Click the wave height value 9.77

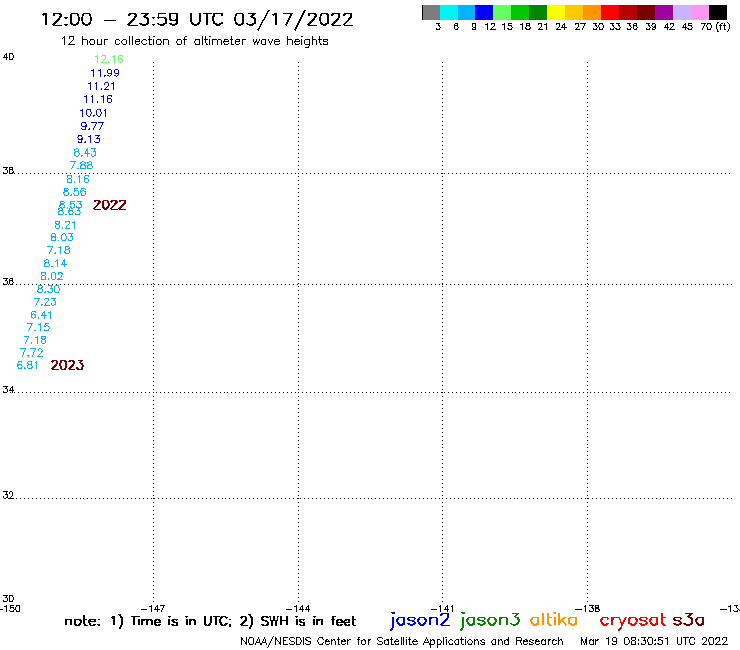92,126
